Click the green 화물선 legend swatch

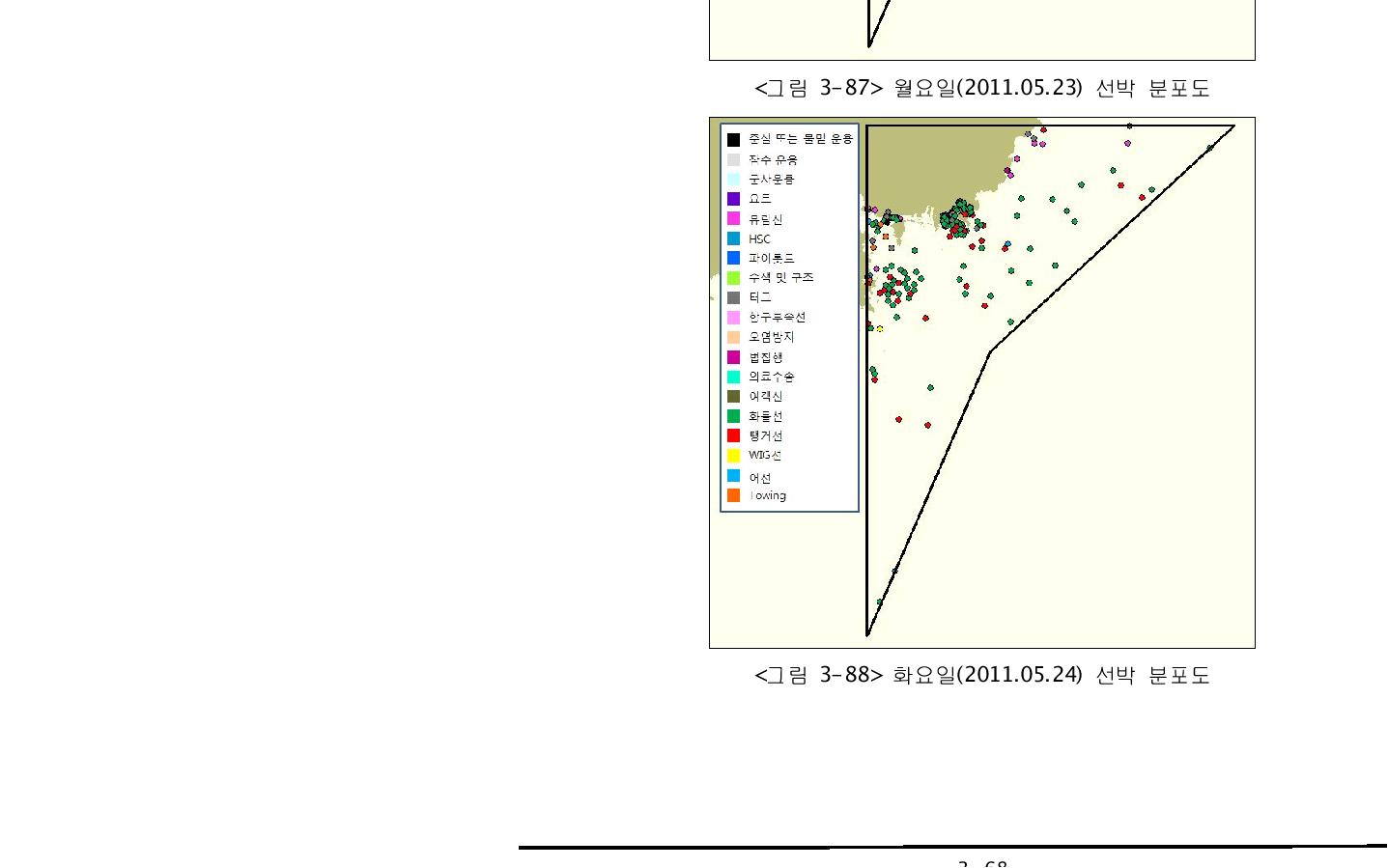734,416
